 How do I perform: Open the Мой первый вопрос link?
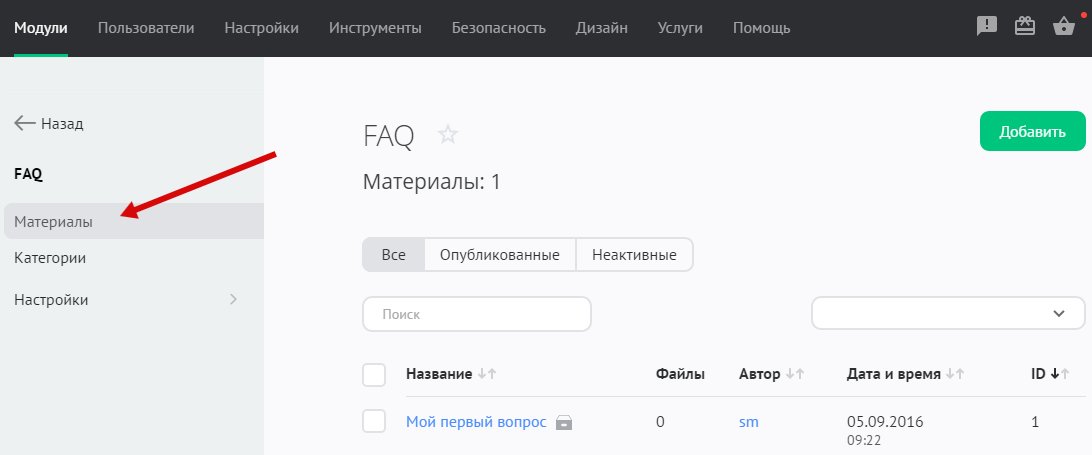click(476, 422)
